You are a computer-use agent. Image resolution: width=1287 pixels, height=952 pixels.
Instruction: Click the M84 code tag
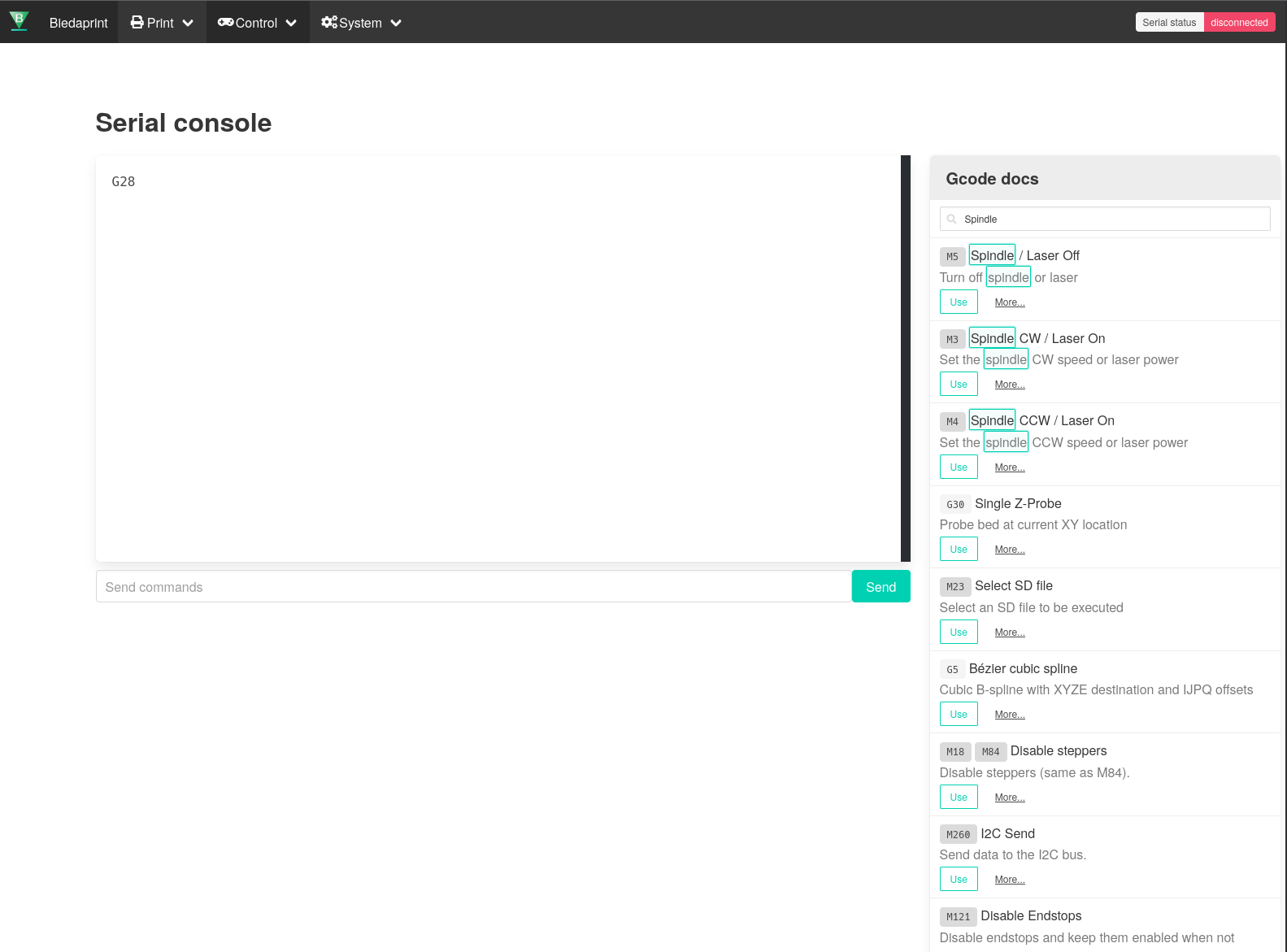[990, 751]
